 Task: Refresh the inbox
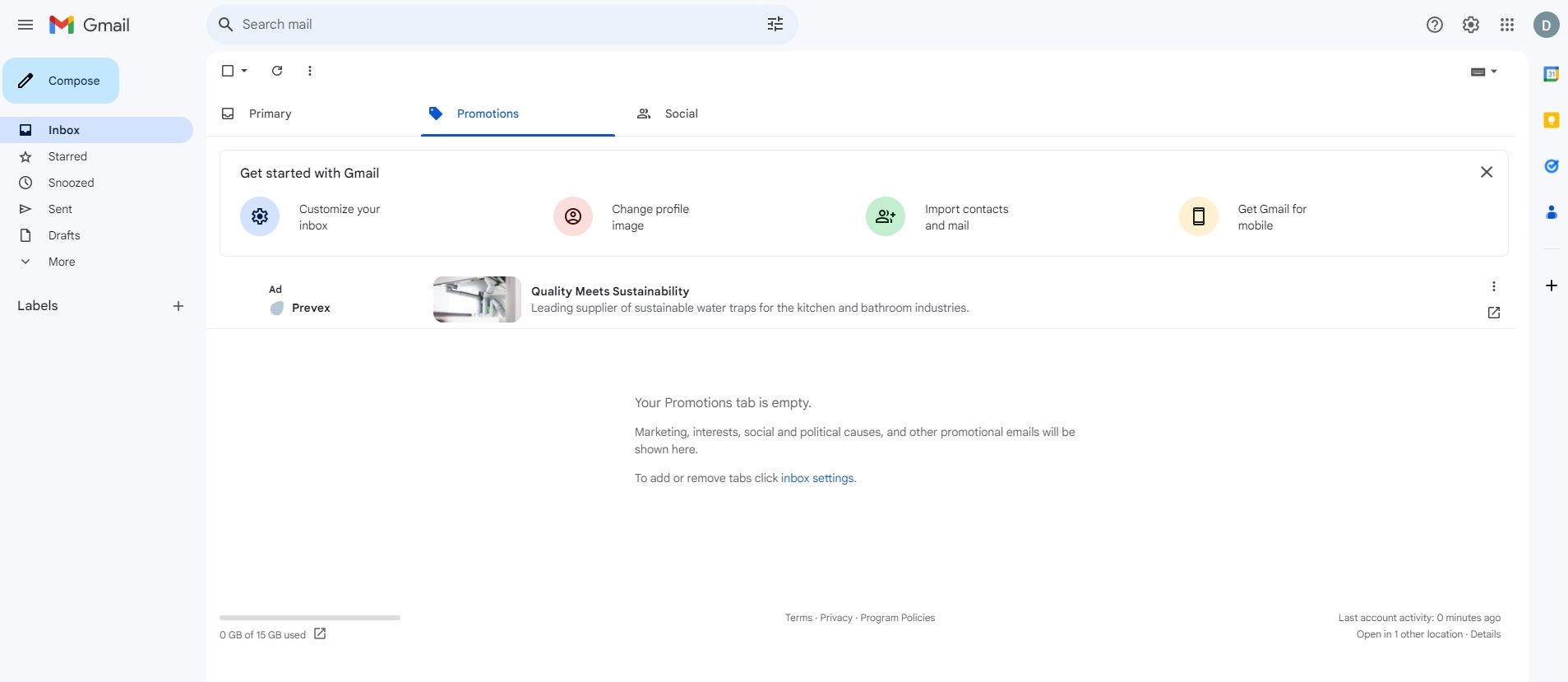pyautogui.click(x=277, y=71)
